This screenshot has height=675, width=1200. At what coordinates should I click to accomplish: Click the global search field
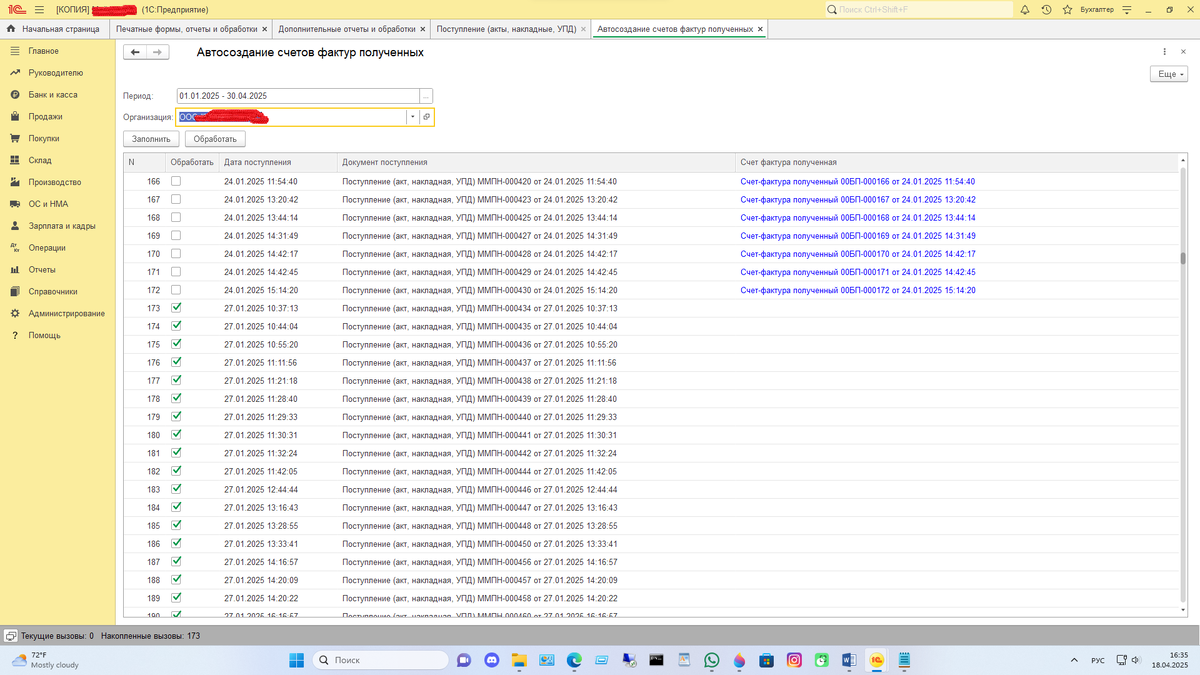(x=919, y=9)
